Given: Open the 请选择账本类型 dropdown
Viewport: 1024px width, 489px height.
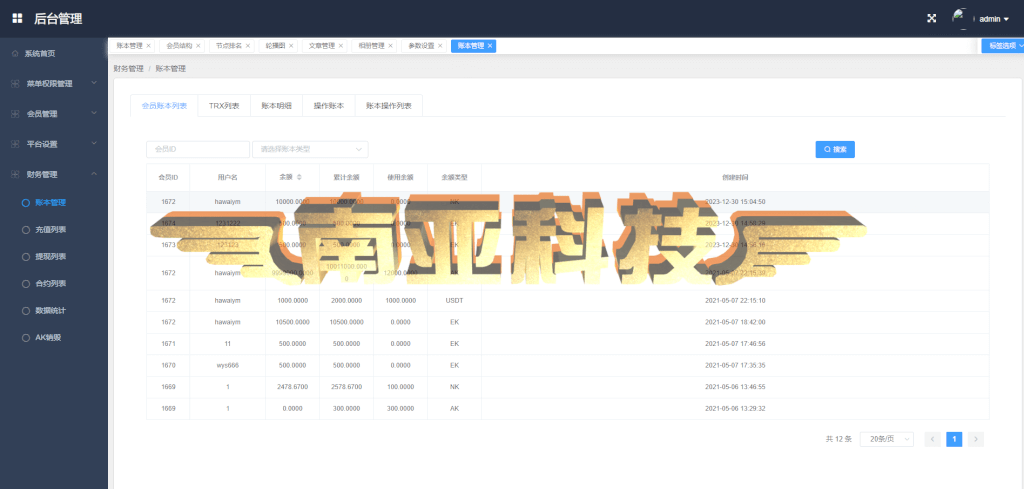Looking at the screenshot, I should (310, 150).
